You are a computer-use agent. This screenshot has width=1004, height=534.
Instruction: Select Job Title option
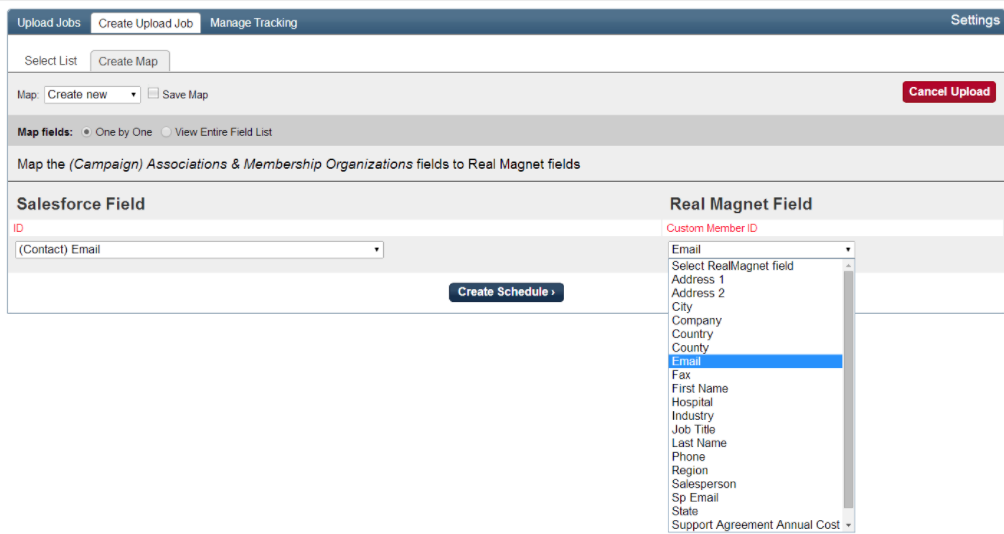tap(756, 430)
